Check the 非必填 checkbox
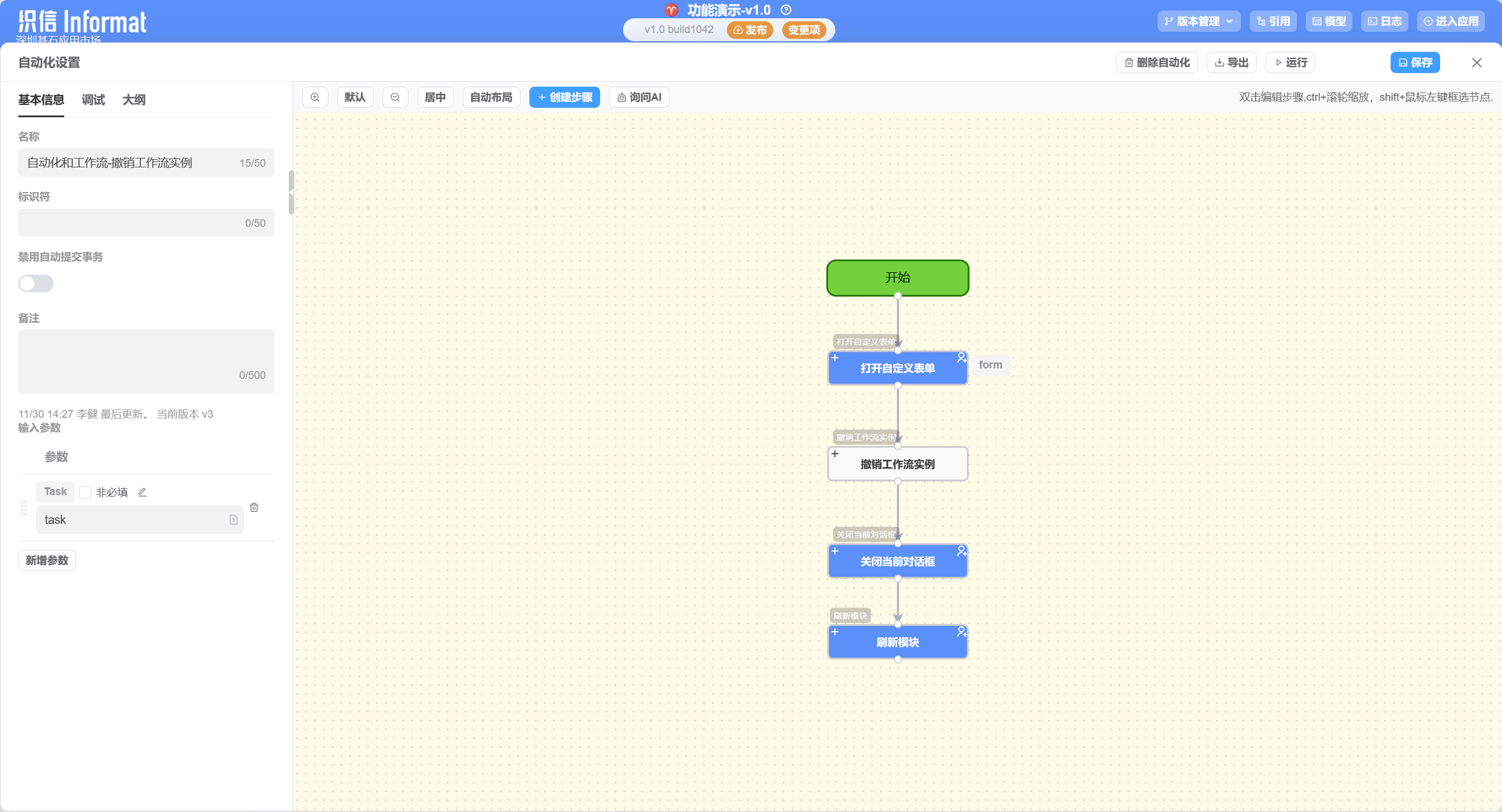Image resolution: width=1502 pixels, height=812 pixels. pyautogui.click(x=85, y=492)
